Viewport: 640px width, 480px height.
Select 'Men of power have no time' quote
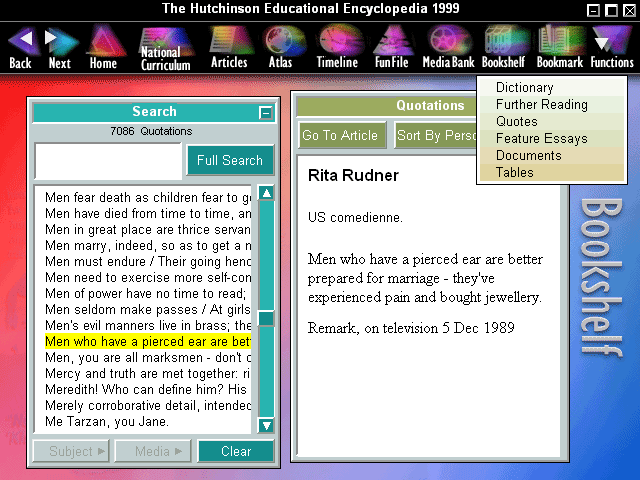[148, 293]
